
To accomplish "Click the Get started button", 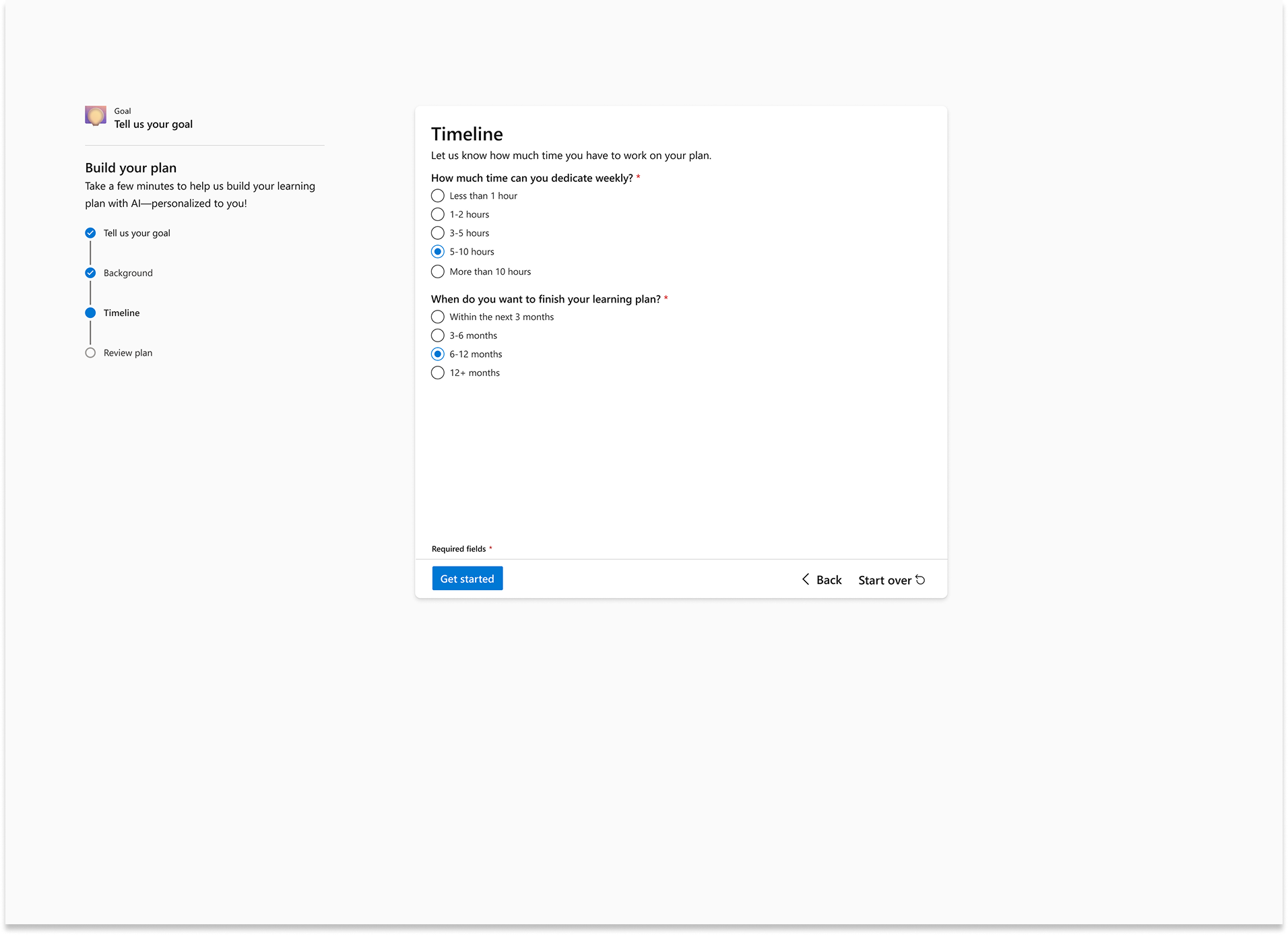I will 468,579.
